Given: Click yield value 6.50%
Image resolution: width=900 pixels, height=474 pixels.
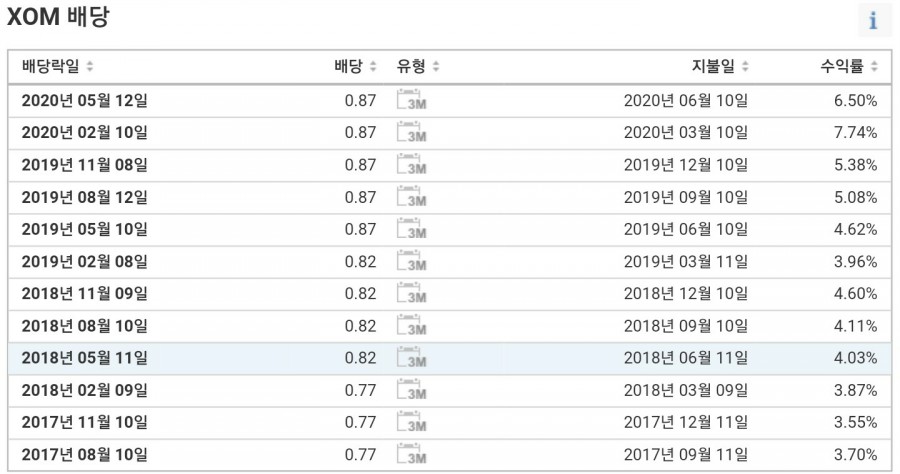Looking at the screenshot, I should [x=855, y=100].
